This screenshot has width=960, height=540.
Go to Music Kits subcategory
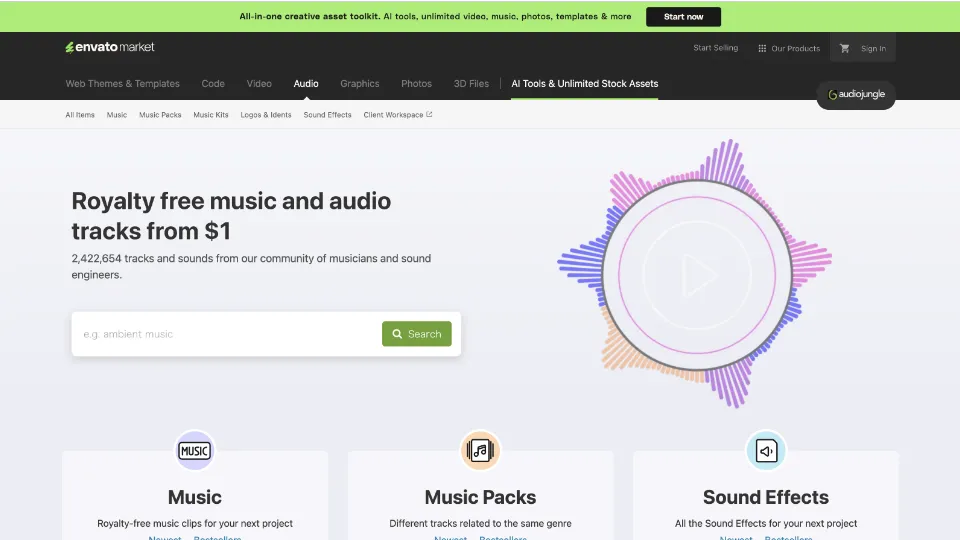(x=211, y=114)
